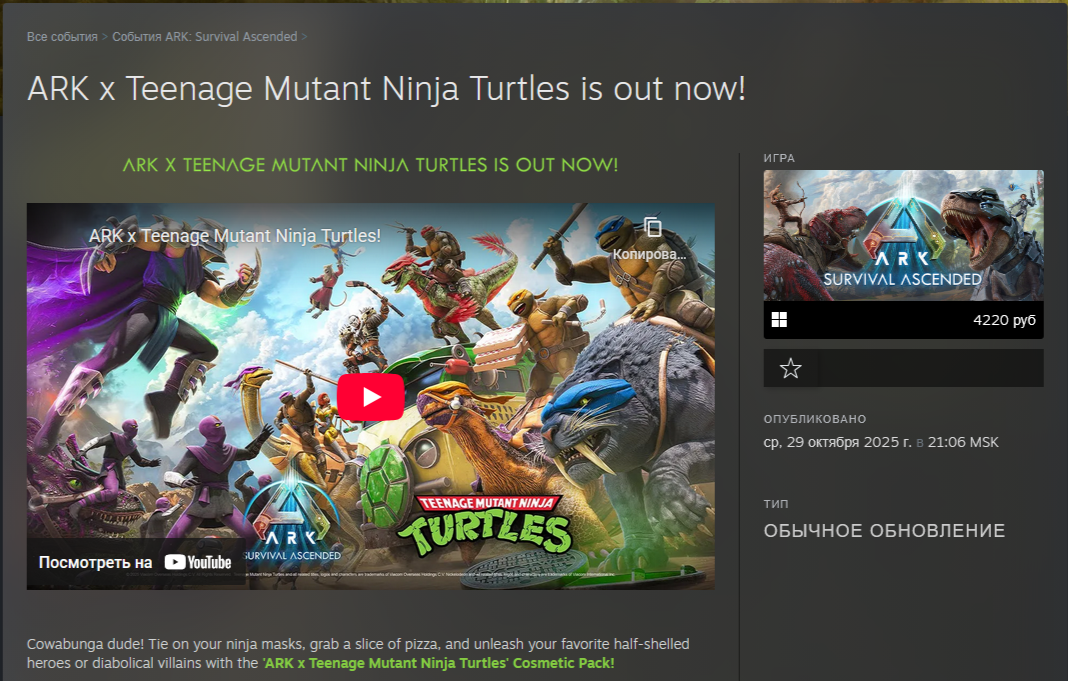Click the 4220 руб price
Image resolution: width=1068 pixels, height=681 pixels.
coord(1004,321)
